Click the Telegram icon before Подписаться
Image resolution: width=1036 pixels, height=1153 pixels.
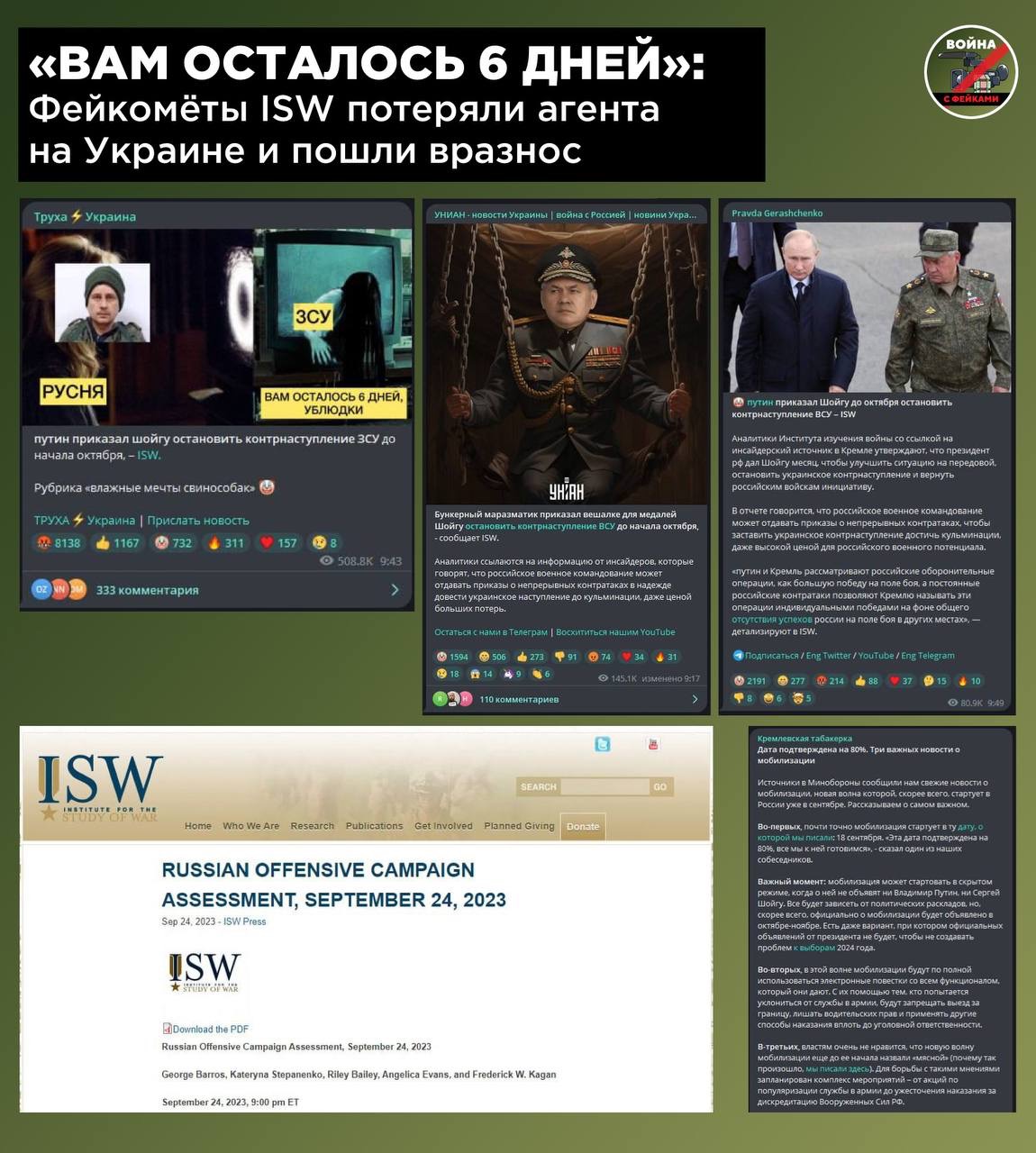coord(738,655)
